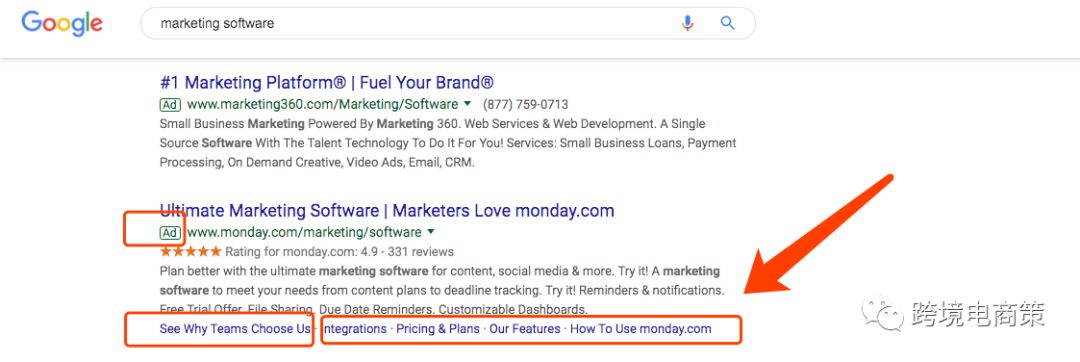
Task: Click the www.monday.com/marketing/software URL
Action: point(304,233)
